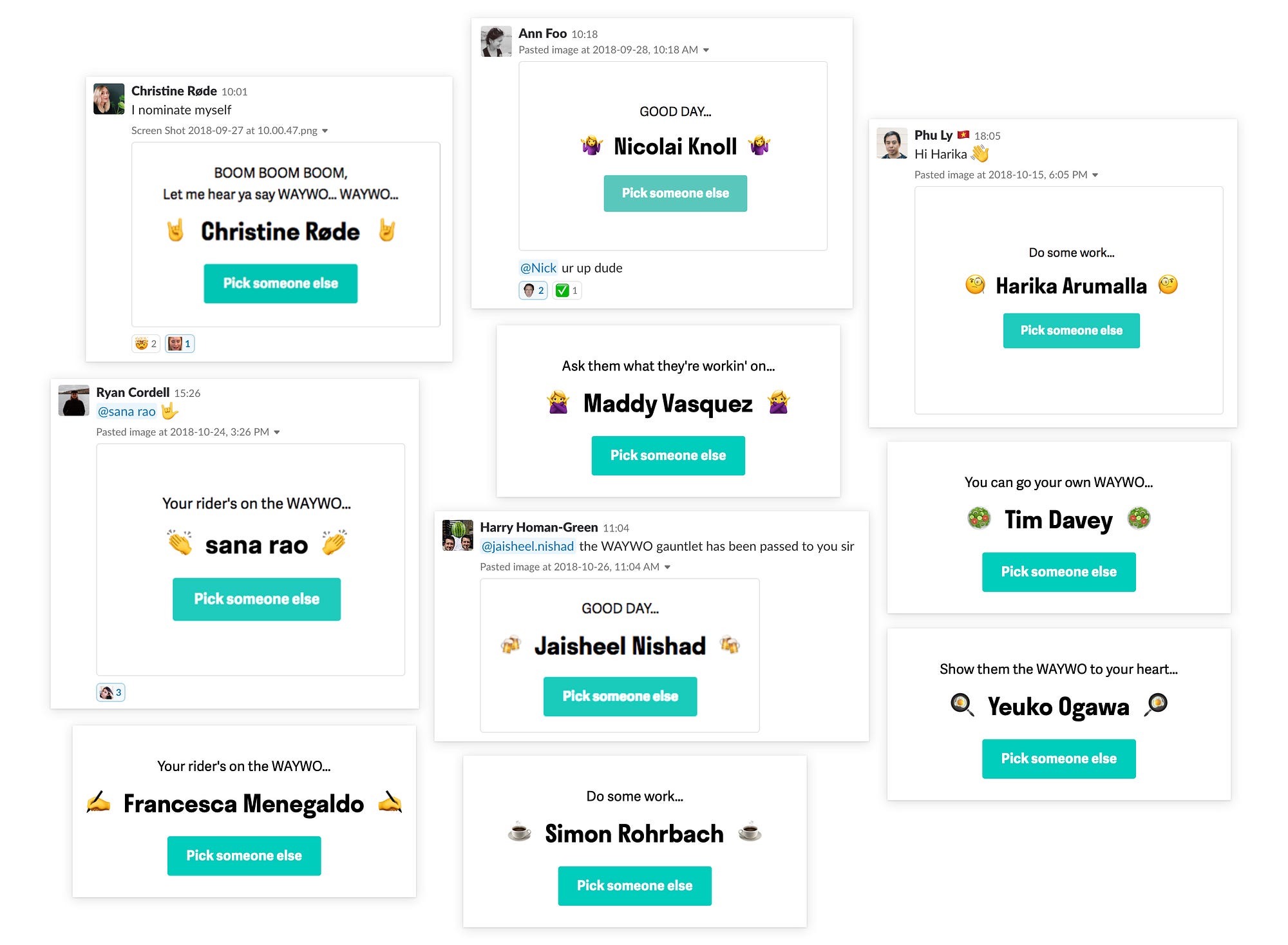Pick someone else instead of Nicolai Knoll
This screenshot has width=1288, height=945.
tap(676, 193)
